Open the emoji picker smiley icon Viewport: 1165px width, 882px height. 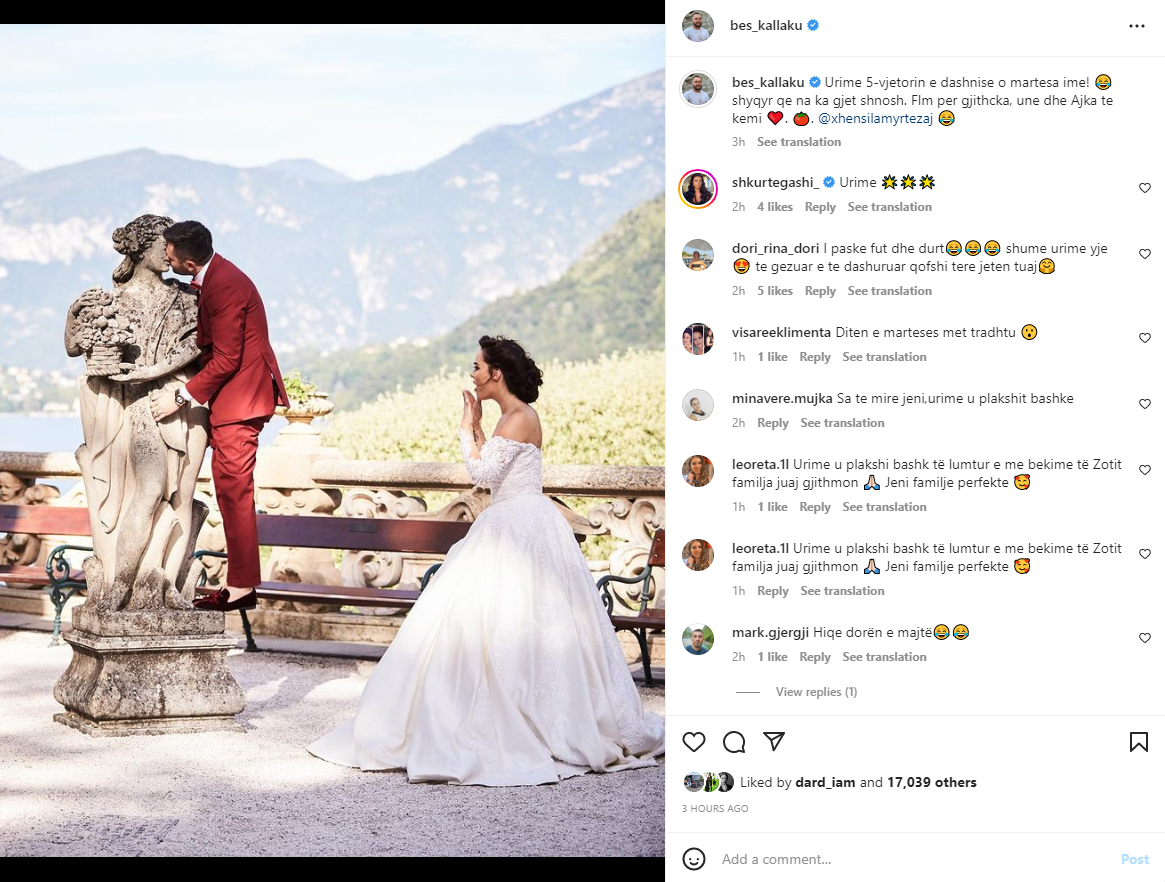pos(694,859)
